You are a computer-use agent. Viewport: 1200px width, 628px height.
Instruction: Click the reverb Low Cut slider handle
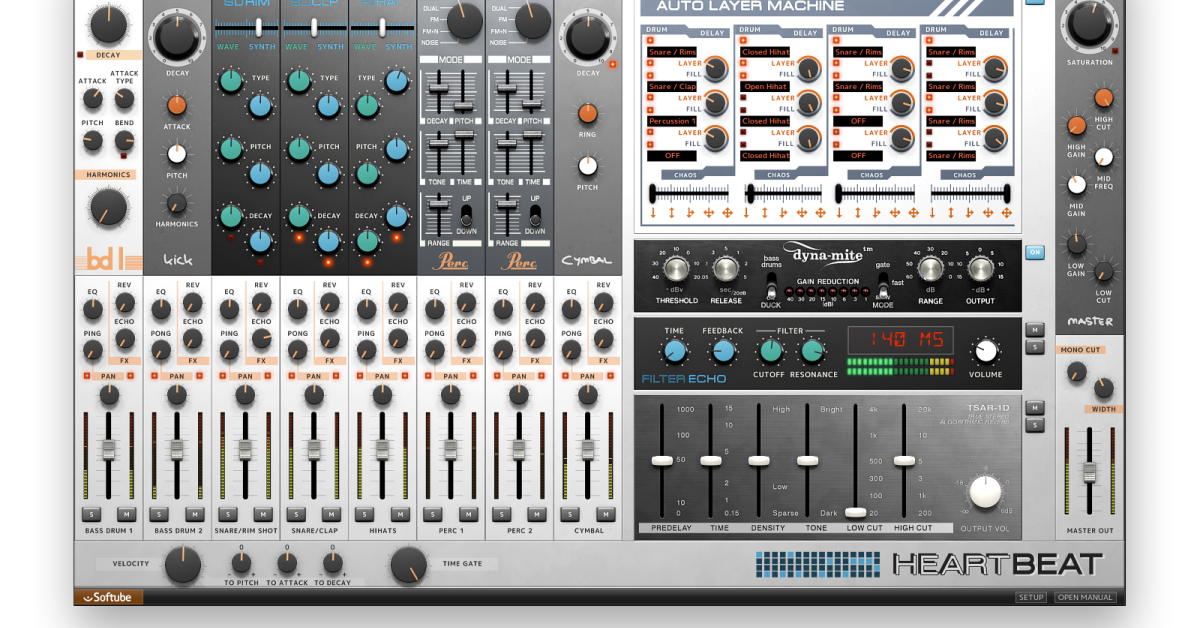click(x=855, y=512)
